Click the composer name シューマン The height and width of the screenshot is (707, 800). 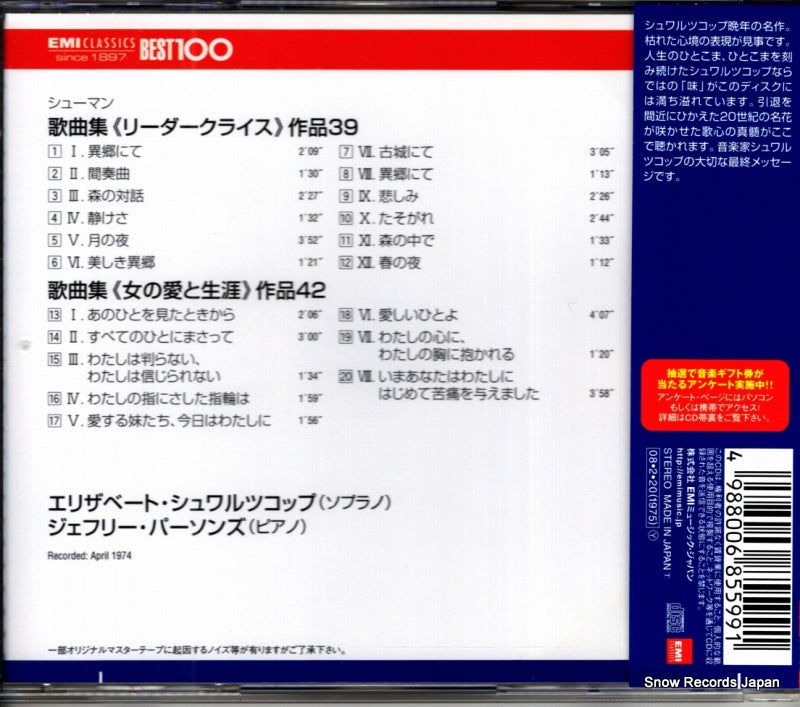click(x=81, y=104)
